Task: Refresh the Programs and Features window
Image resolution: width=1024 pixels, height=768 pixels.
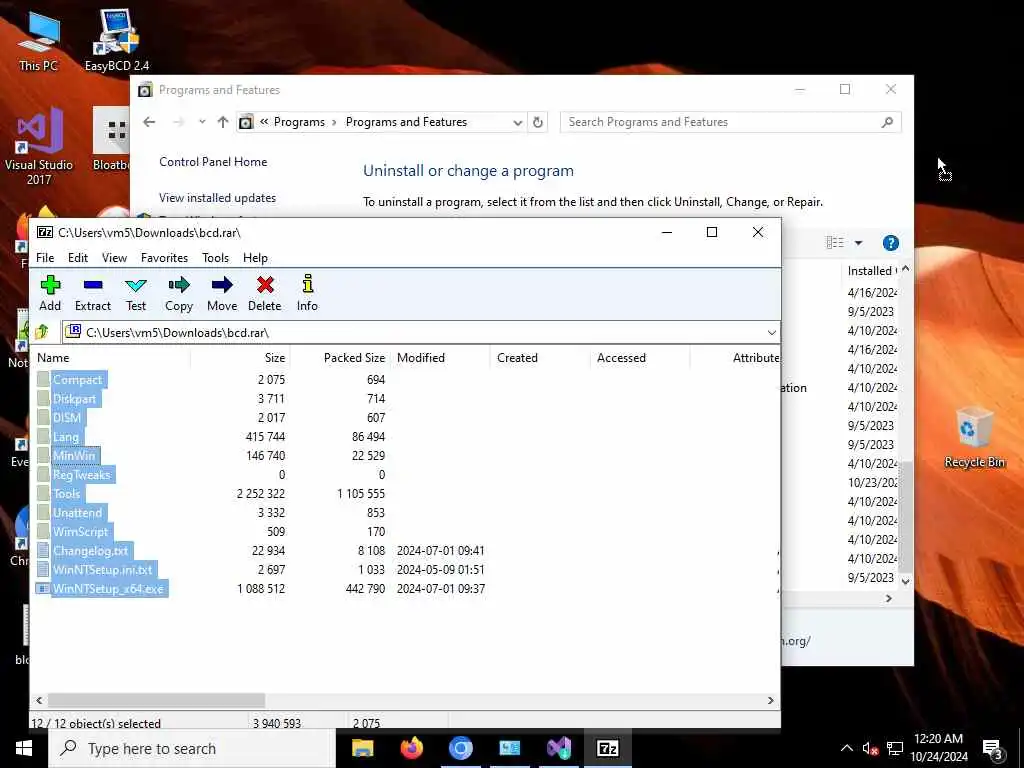Action: pos(537,122)
